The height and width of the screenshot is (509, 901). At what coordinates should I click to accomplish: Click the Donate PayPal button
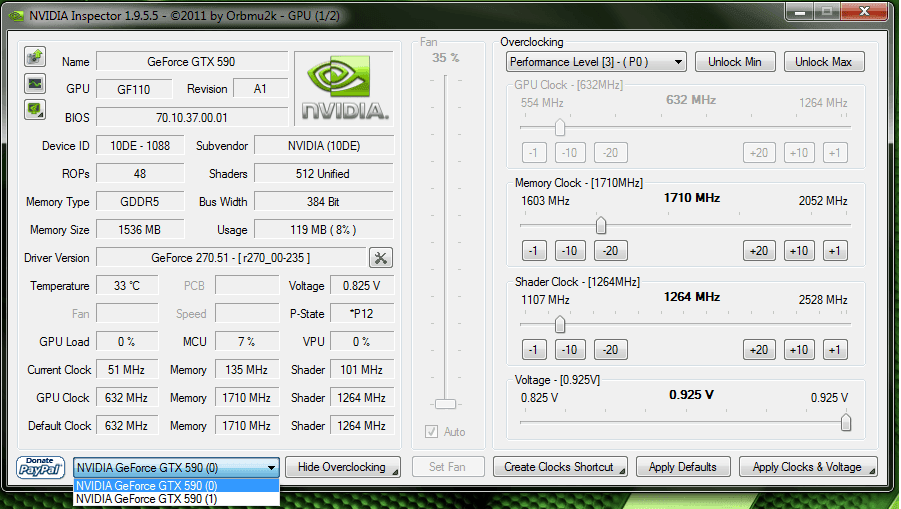tap(40, 467)
